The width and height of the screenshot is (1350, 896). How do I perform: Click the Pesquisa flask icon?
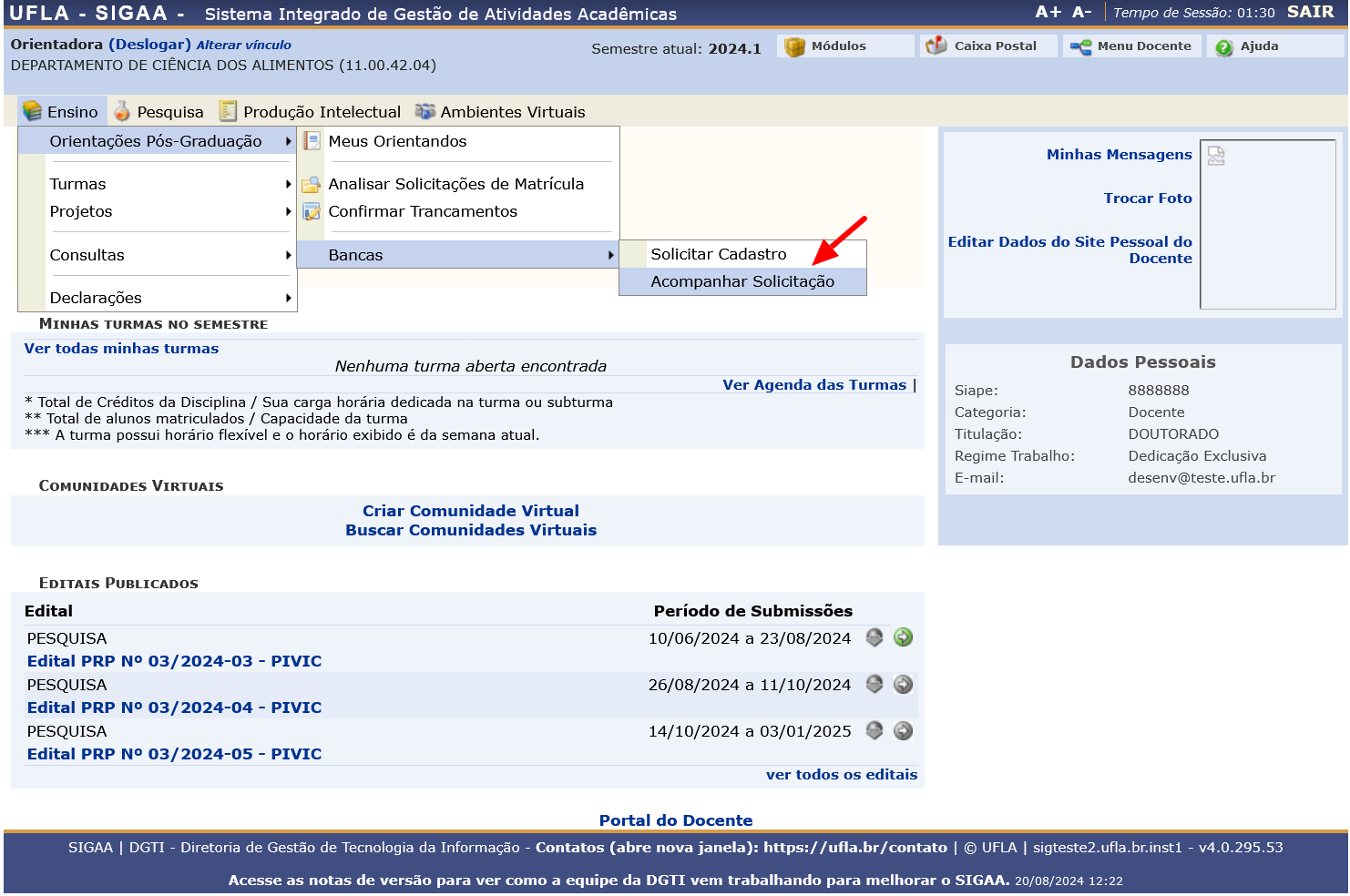122,111
